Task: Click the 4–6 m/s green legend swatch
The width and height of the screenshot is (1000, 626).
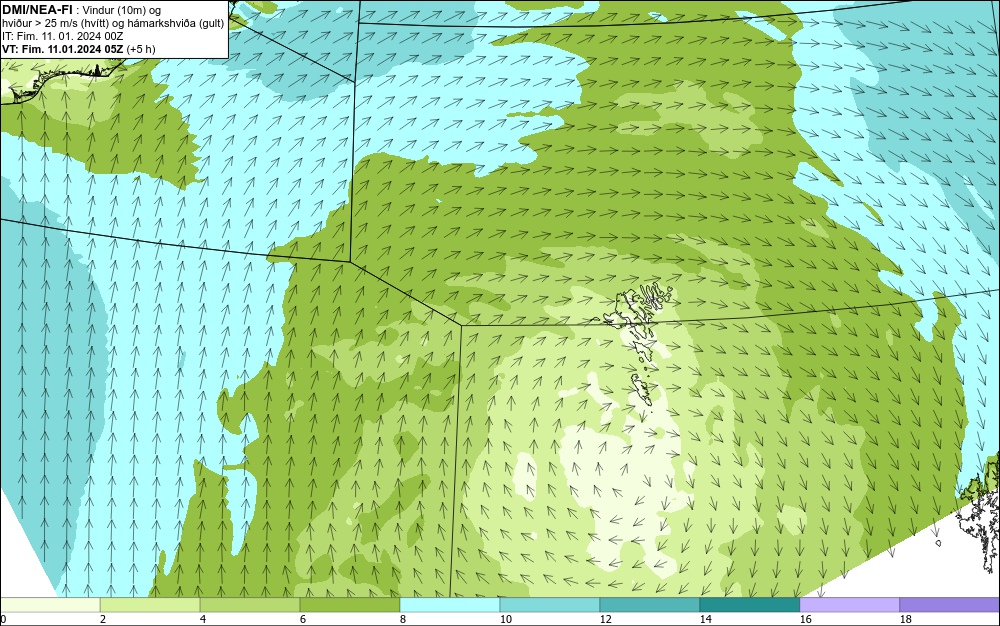Action: click(250, 604)
